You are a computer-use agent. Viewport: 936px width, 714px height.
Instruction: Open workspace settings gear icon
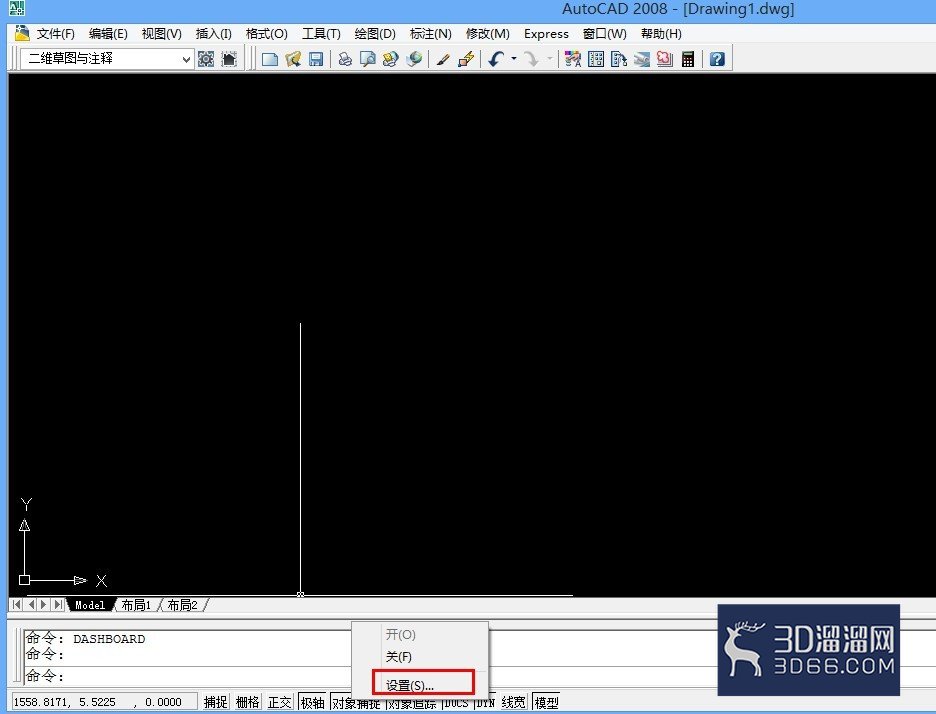coord(206,59)
